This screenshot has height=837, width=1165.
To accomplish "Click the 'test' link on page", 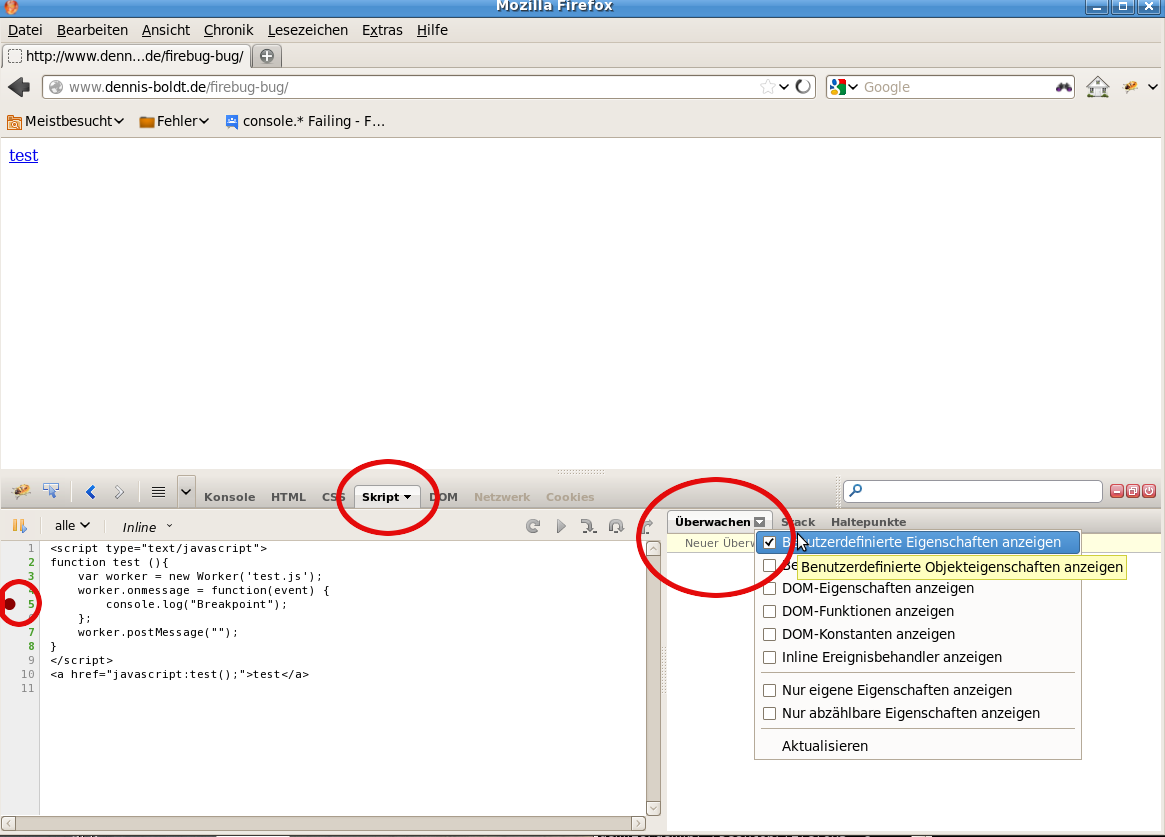I will coord(23,155).
